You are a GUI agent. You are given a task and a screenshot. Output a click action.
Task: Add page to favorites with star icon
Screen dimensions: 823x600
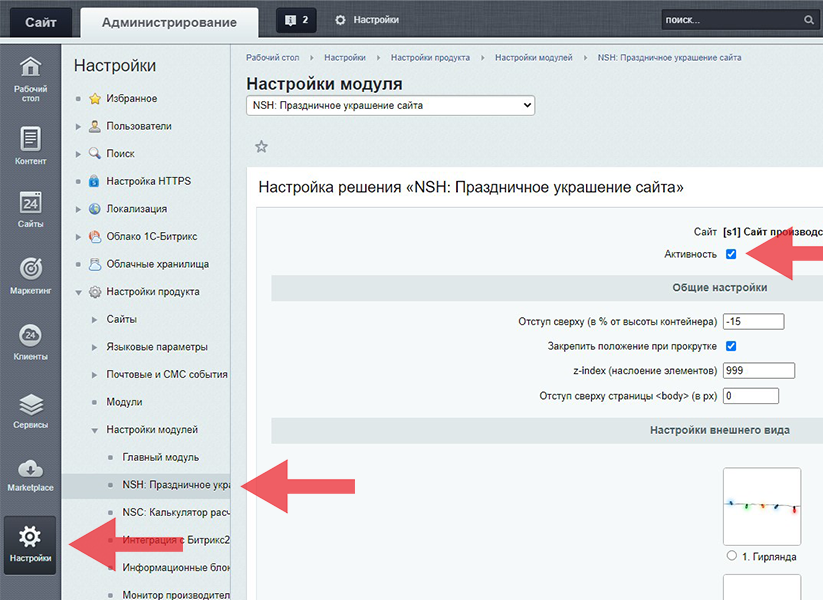pyautogui.click(x=261, y=147)
